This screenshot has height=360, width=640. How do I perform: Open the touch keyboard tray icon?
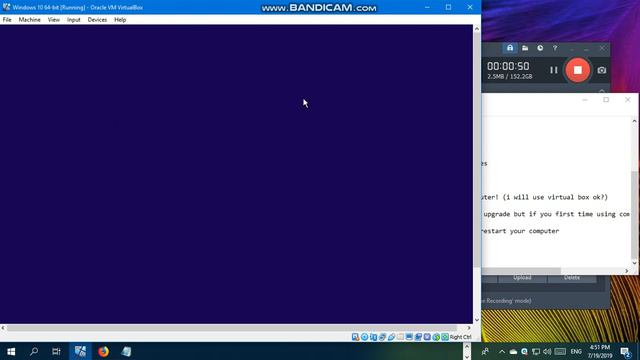tap(560, 351)
